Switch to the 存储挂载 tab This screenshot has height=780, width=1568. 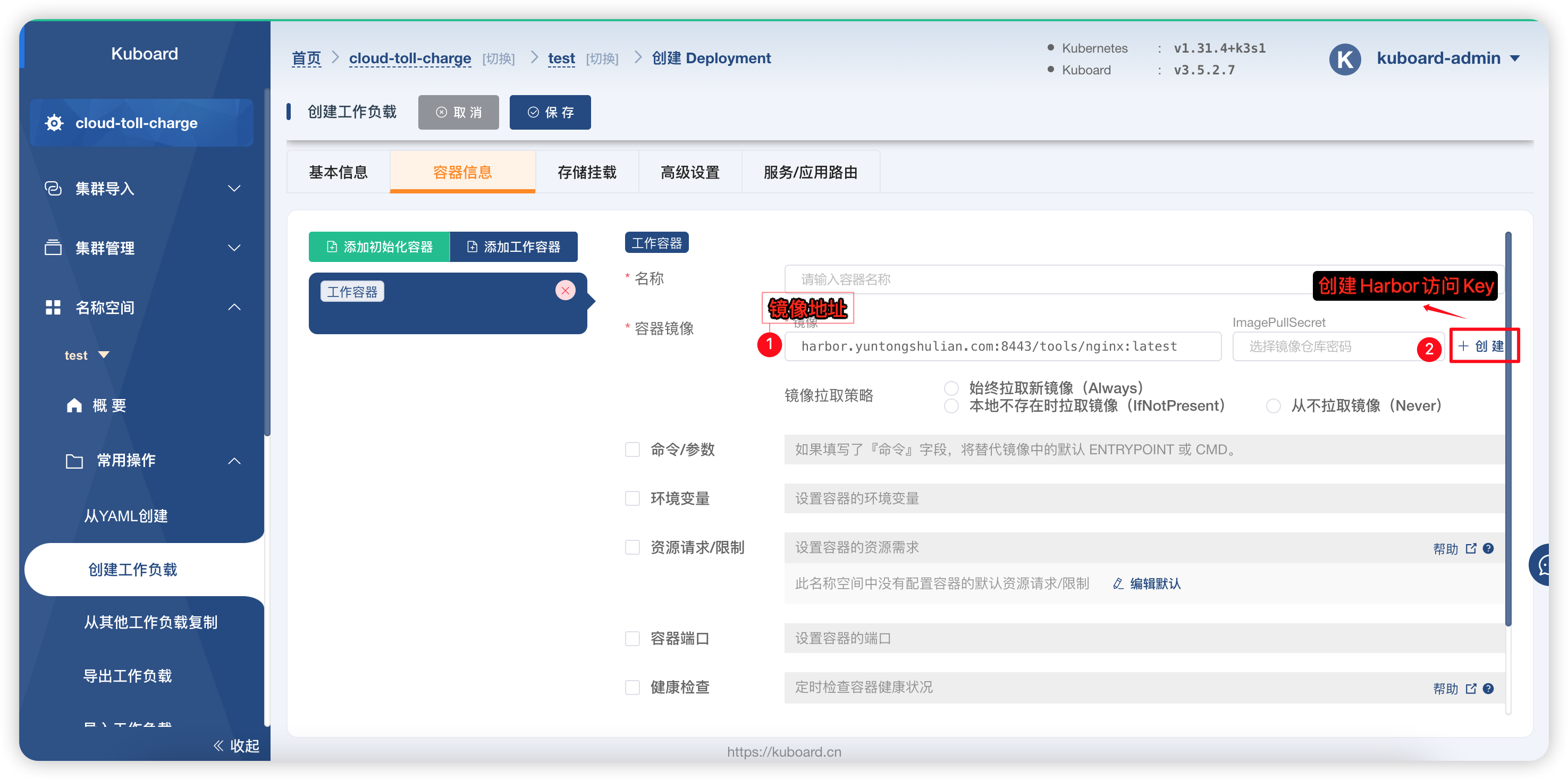tap(587, 172)
